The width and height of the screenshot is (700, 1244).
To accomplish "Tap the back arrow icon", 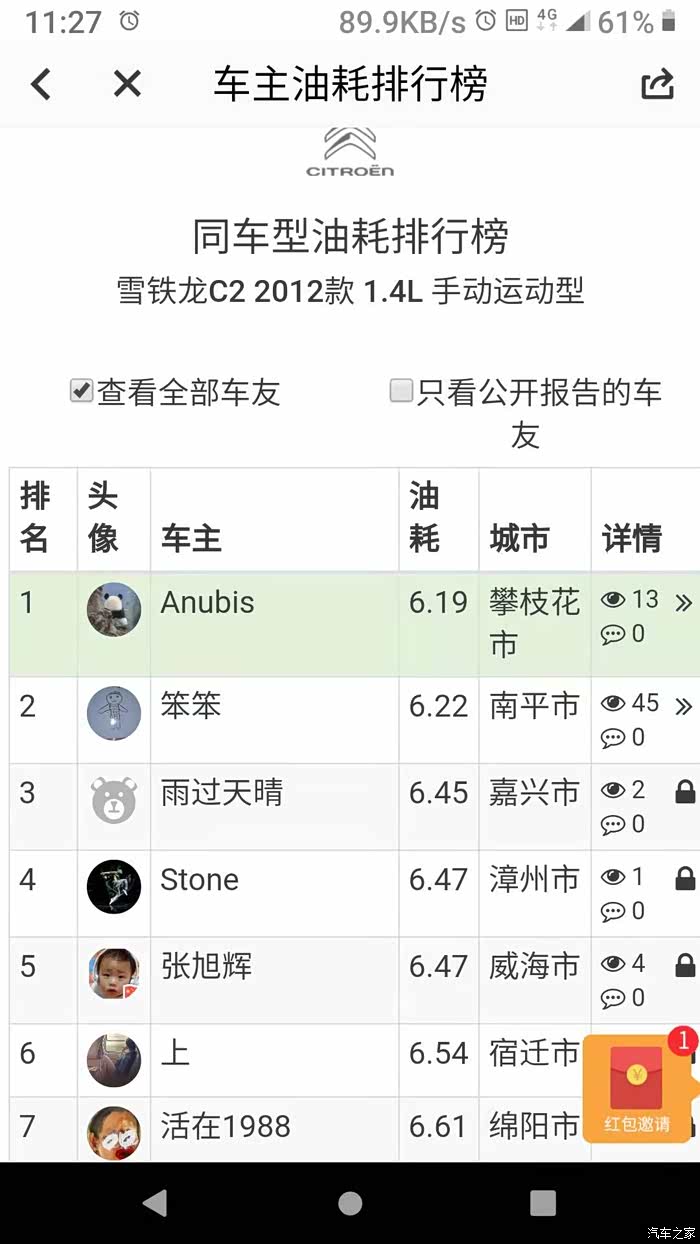I will [x=40, y=84].
